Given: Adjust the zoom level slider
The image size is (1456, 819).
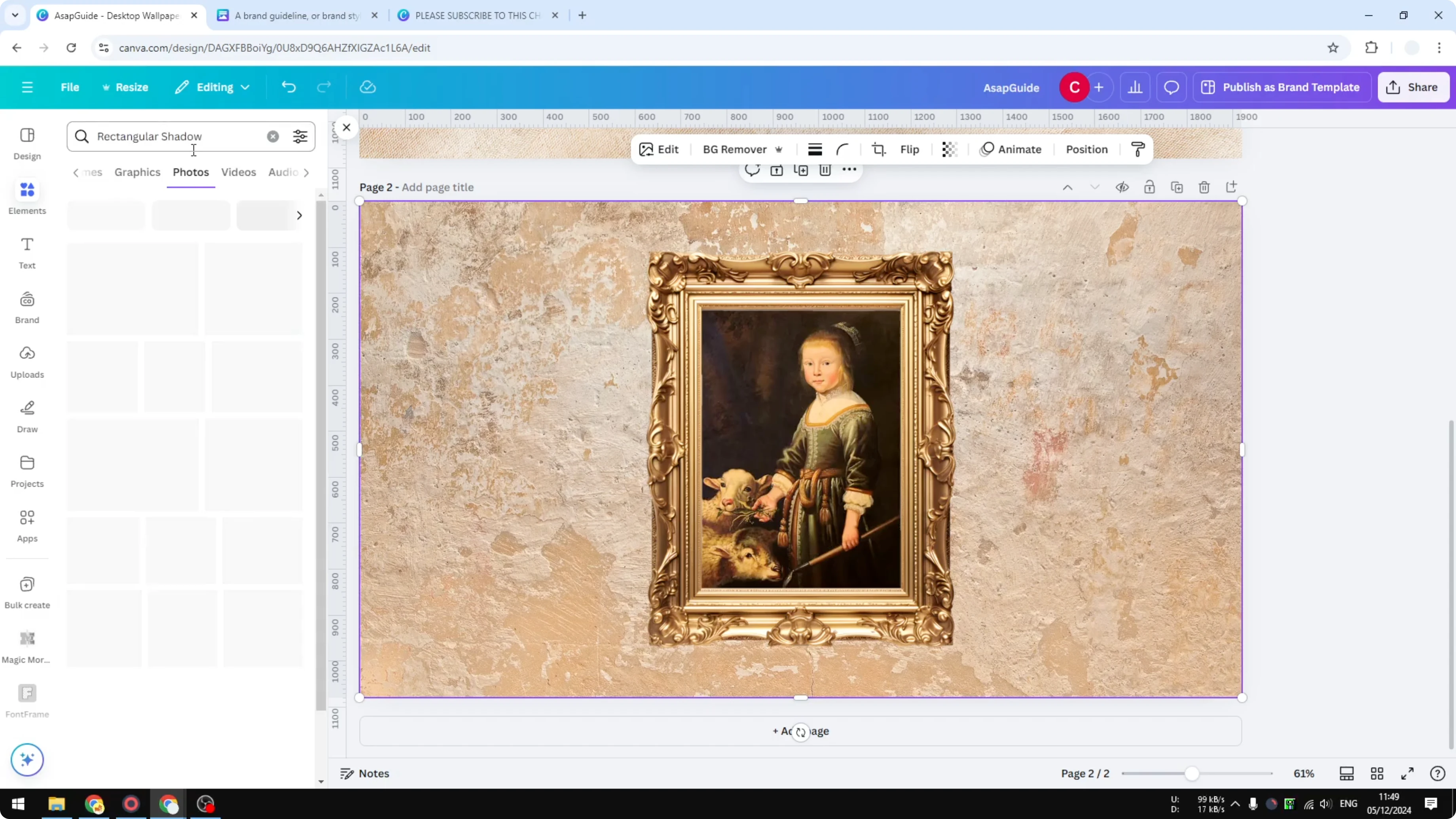Looking at the screenshot, I should 1191,773.
